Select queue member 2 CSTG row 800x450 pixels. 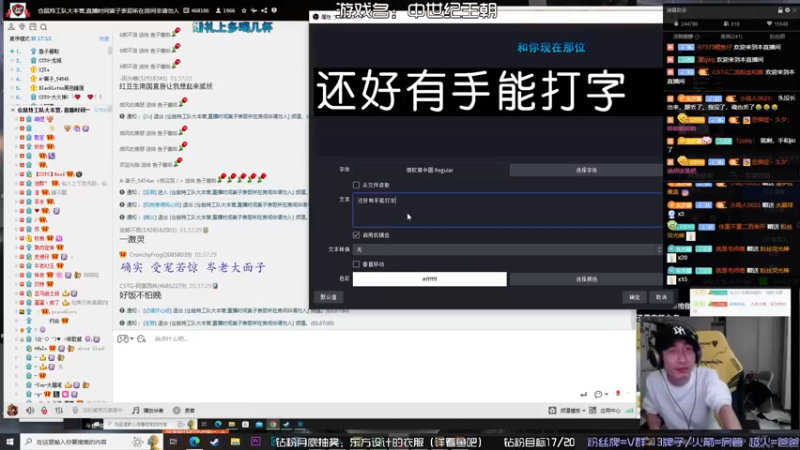tap(59, 60)
